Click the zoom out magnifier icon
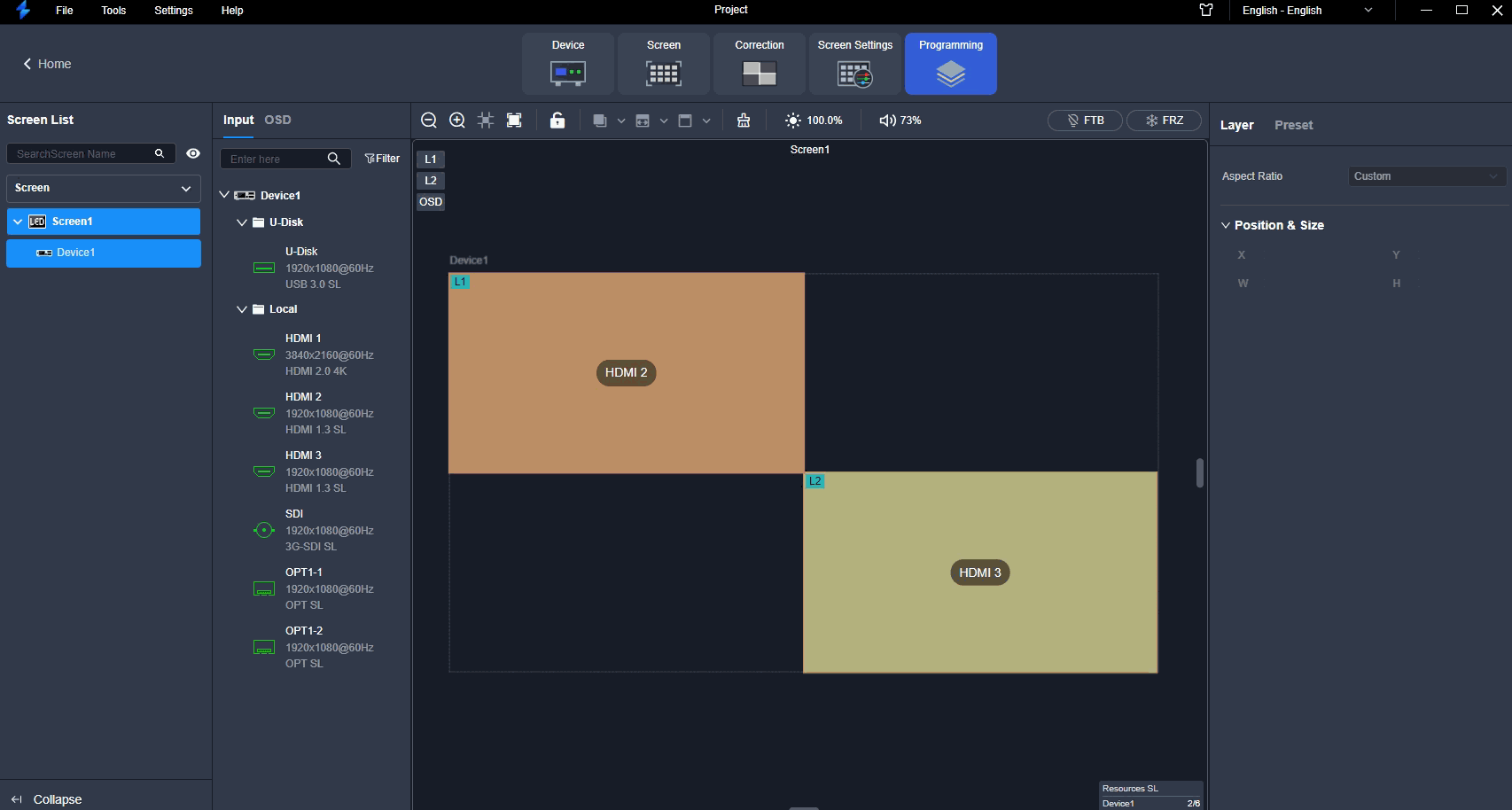Viewport: 1512px width, 810px height. [429, 121]
